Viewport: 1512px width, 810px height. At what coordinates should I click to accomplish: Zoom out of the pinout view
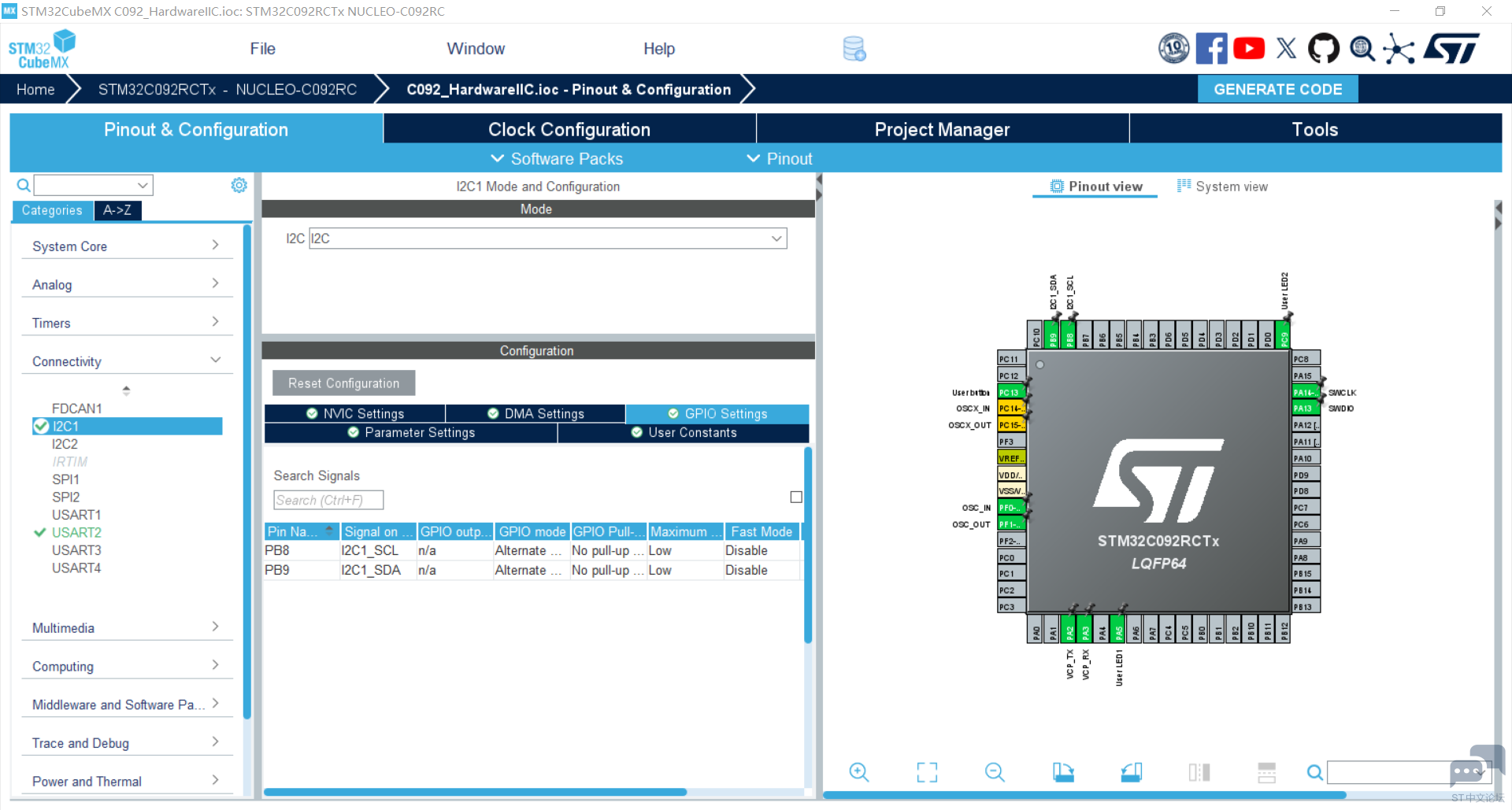click(995, 772)
